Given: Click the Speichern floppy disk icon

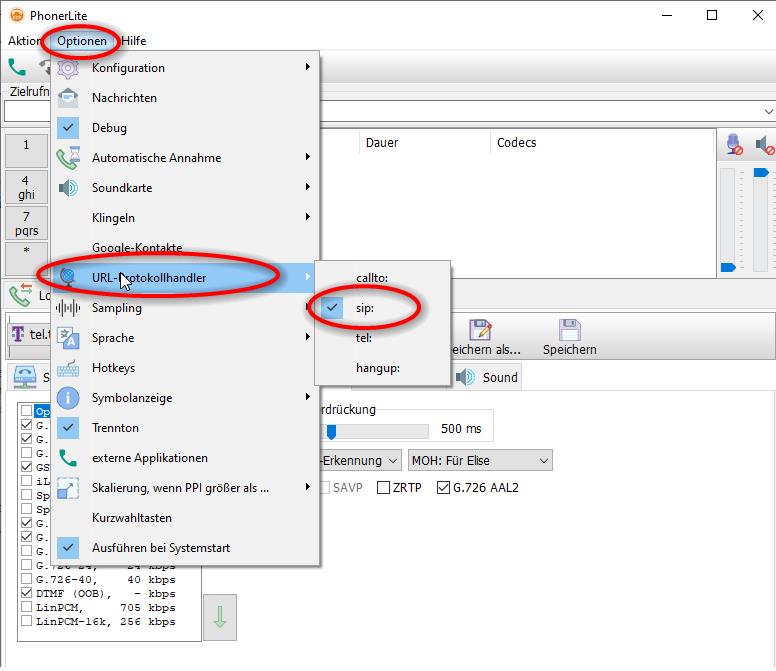Looking at the screenshot, I should pyautogui.click(x=569, y=329).
